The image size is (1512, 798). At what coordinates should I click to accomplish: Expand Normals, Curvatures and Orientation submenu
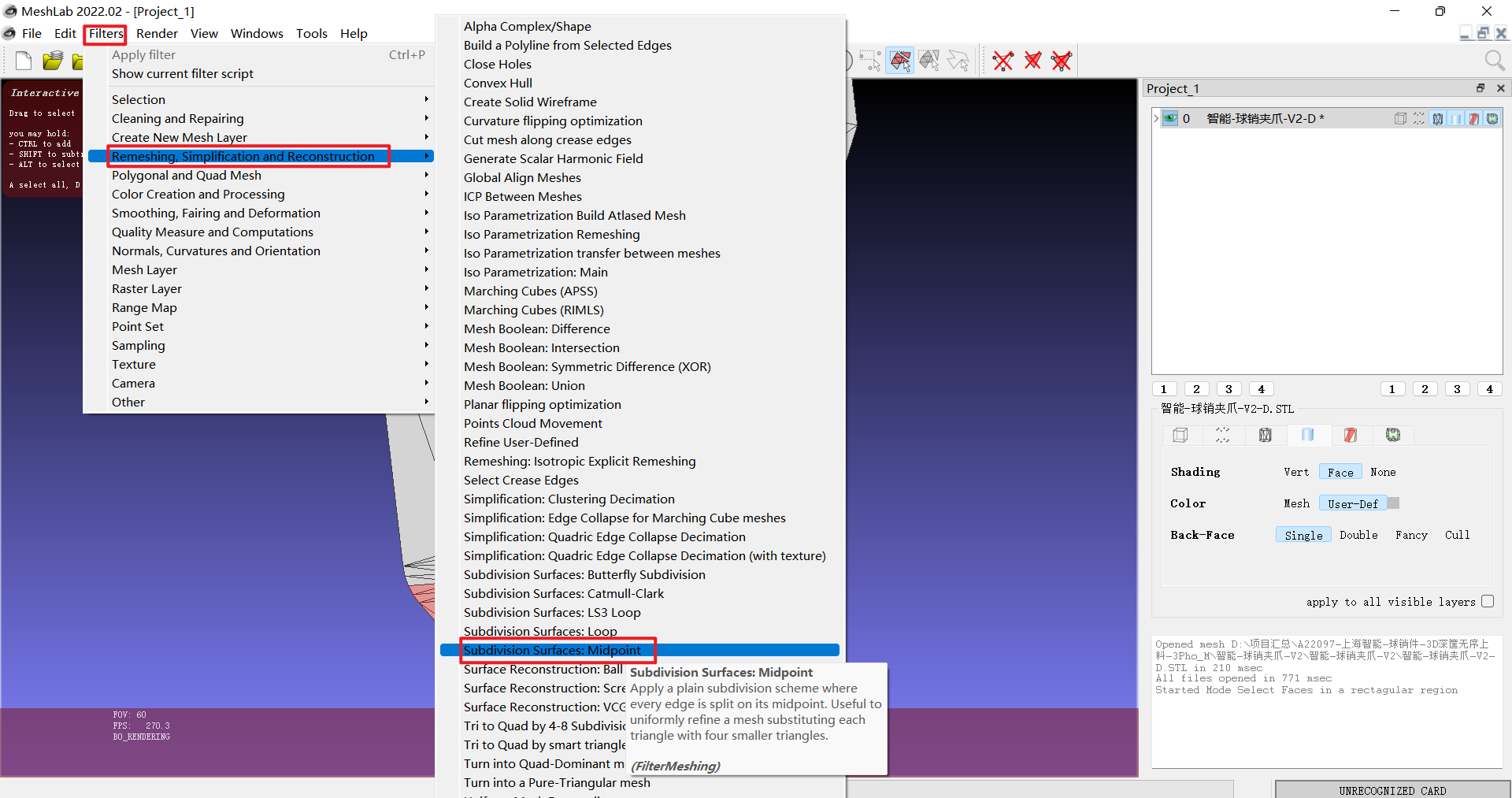[x=259, y=251]
